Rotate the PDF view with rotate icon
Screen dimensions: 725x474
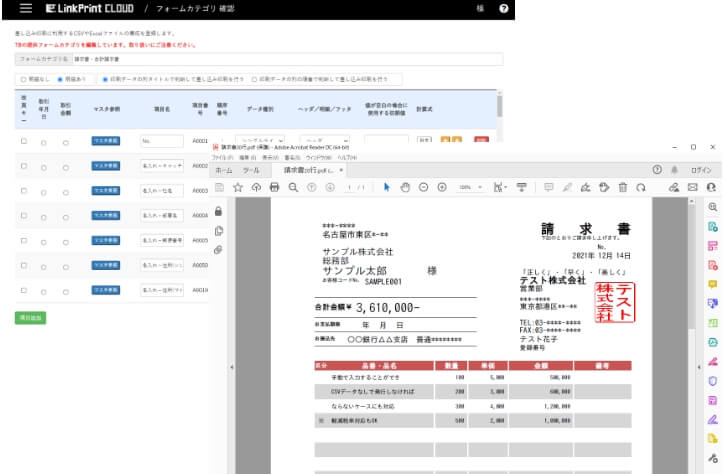(641, 187)
